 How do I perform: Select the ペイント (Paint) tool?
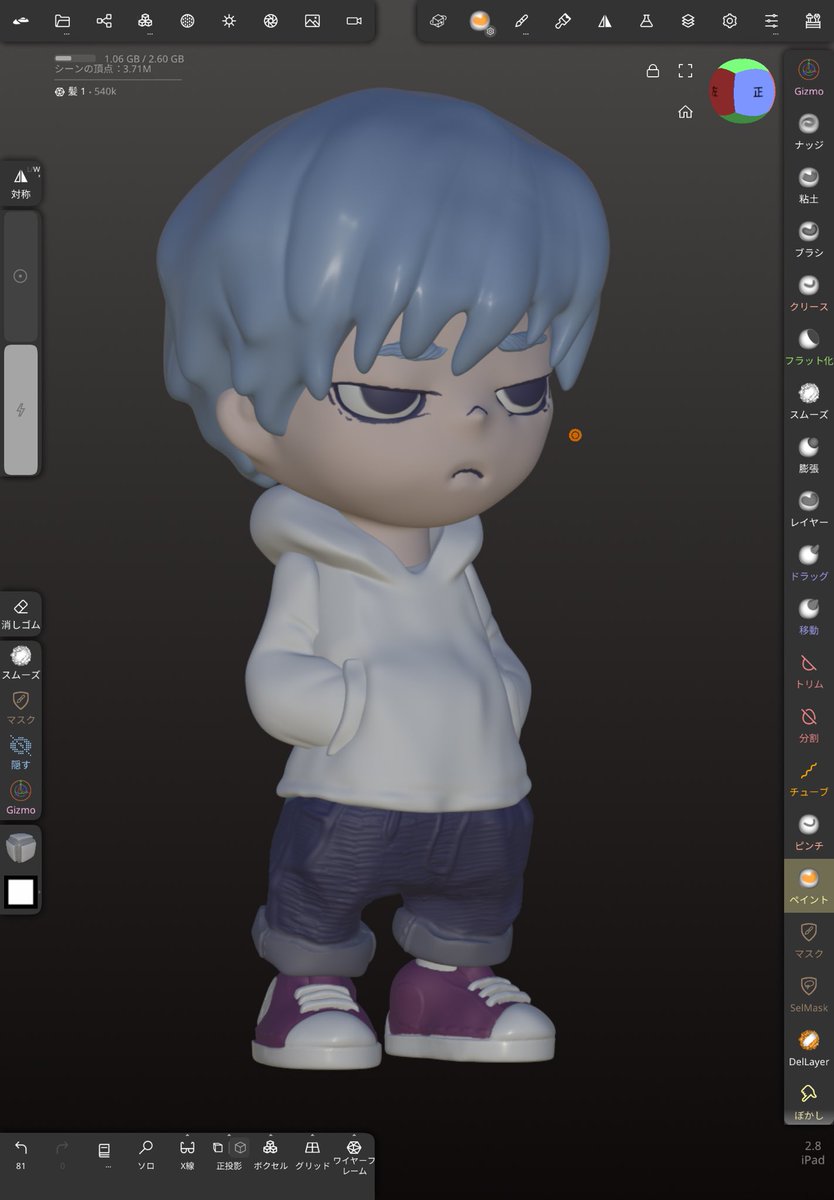pyautogui.click(x=809, y=886)
